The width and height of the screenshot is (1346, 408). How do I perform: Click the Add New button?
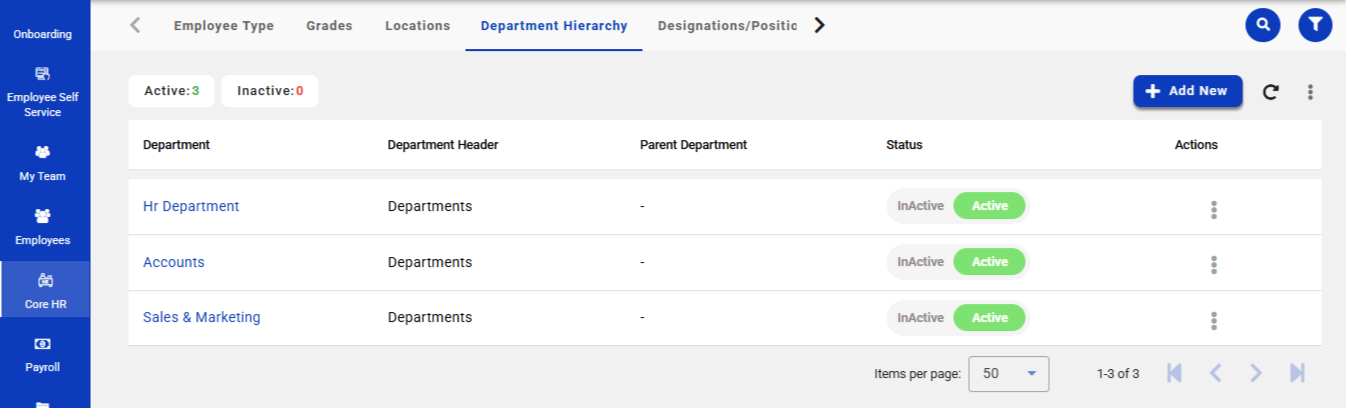pyautogui.click(x=1187, y=91)
